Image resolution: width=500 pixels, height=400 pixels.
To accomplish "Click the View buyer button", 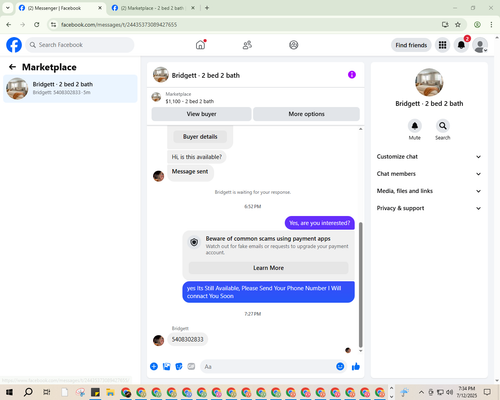I will tap(201, 114).
